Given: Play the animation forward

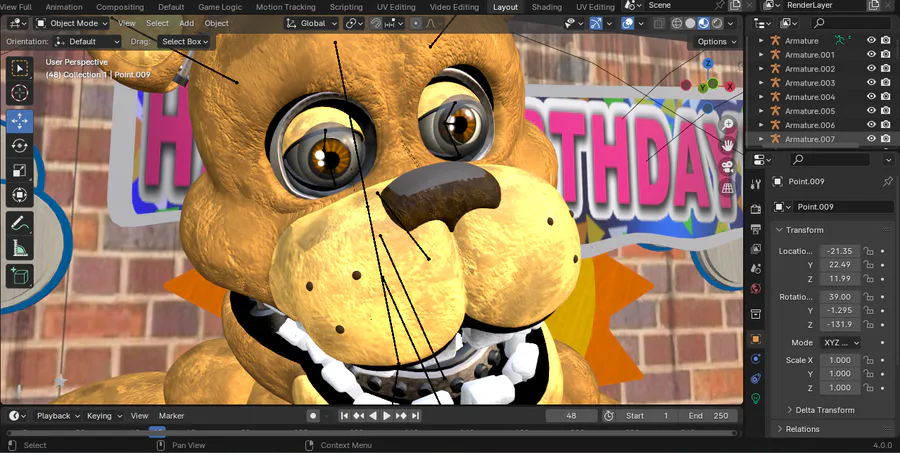Looking at the screenshot, I should (x=386, y=416).
